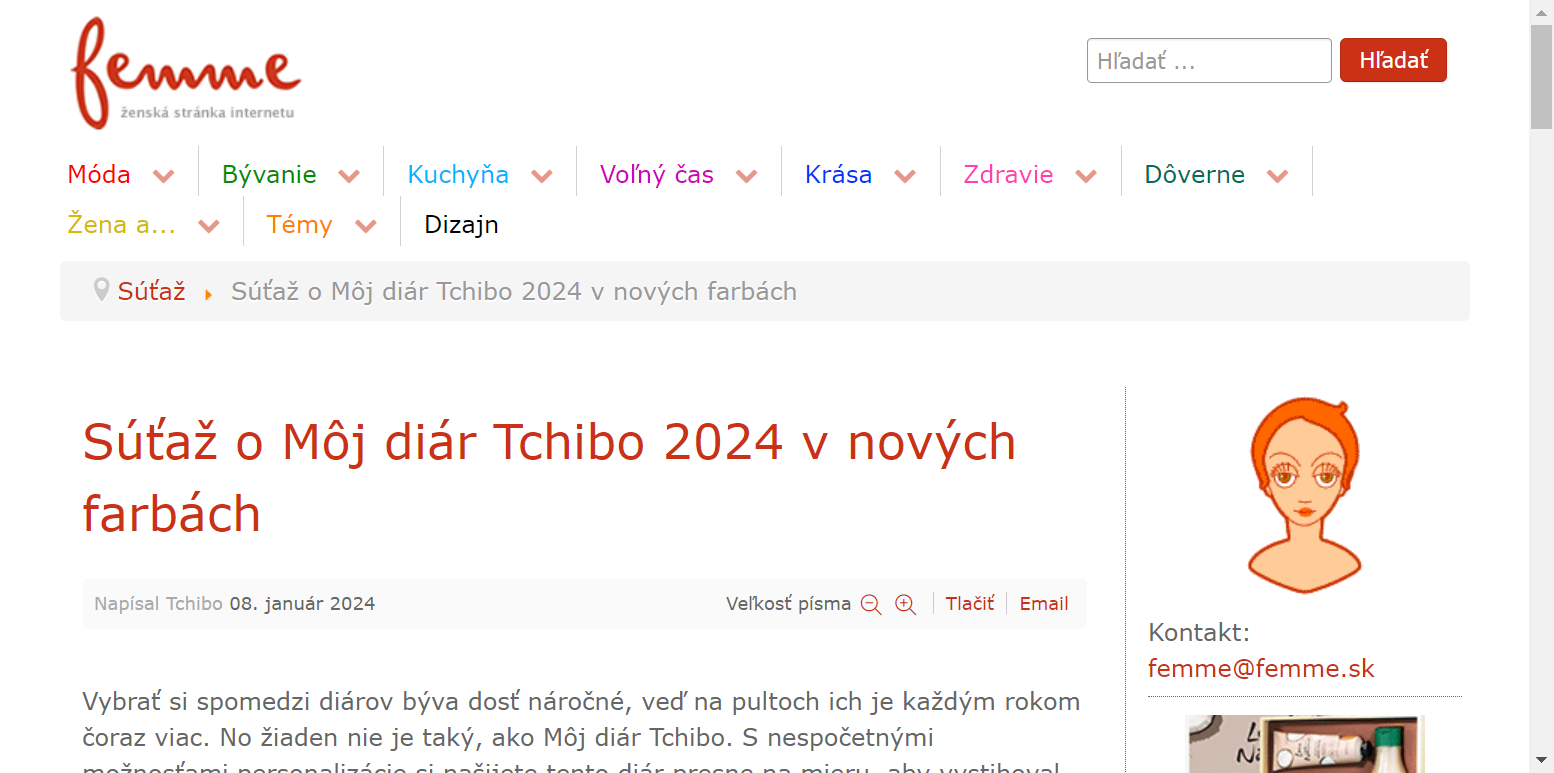Expand the Krása menu chevron

point(905,176)
